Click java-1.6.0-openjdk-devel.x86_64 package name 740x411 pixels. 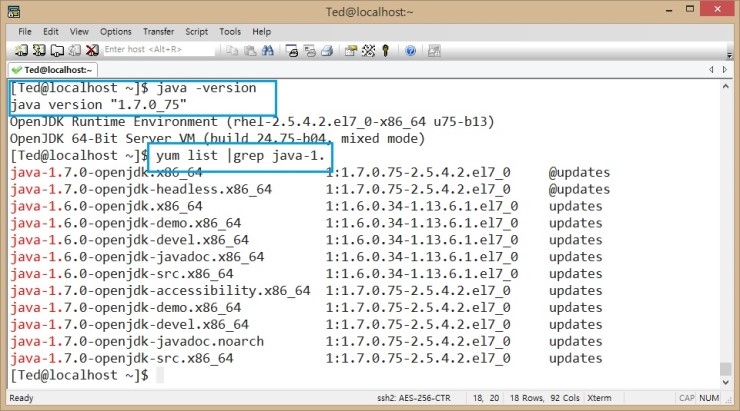[129, 240]
